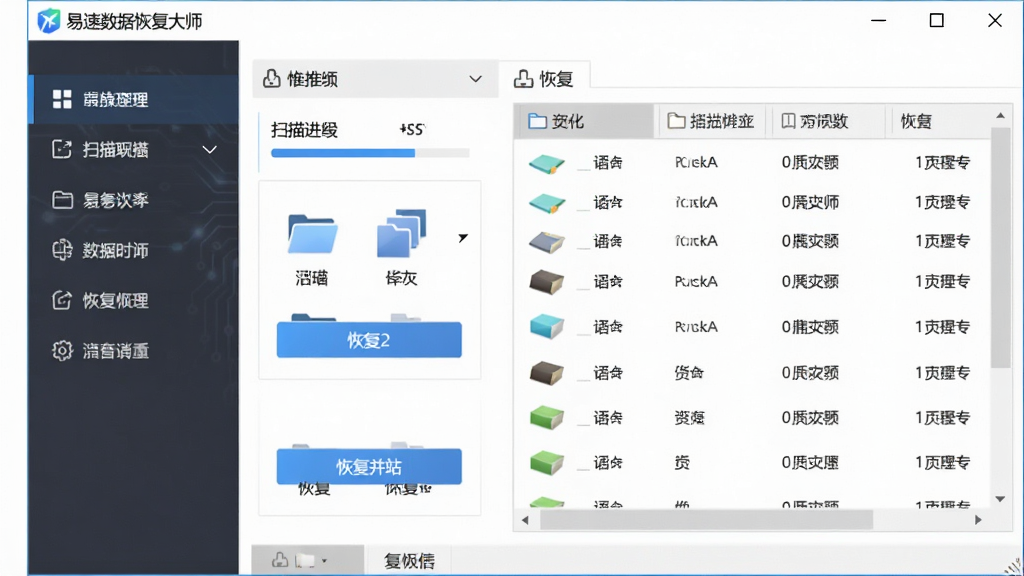
Task: Switch to the 复恢信 tab at the bottom
Action: tap(409, 560)
